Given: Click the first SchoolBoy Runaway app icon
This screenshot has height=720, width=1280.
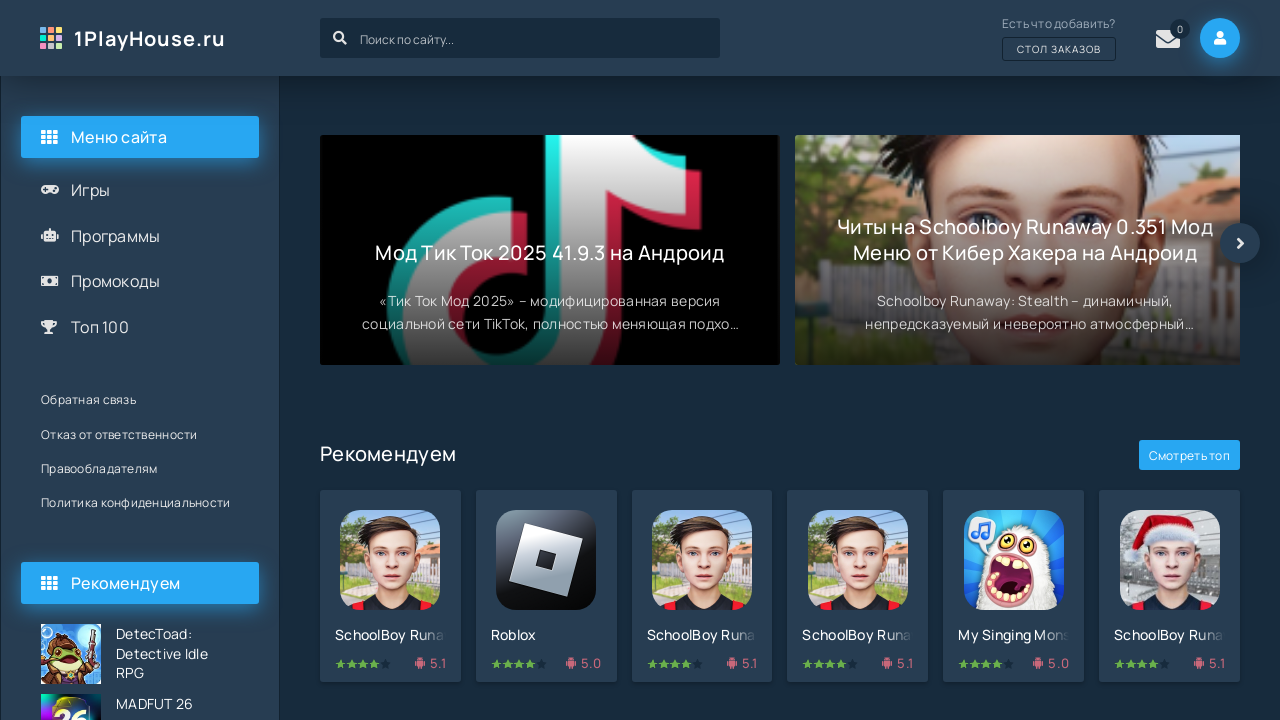Looking at the screenshot, I should pyautogui.click(x=390, y=560).
